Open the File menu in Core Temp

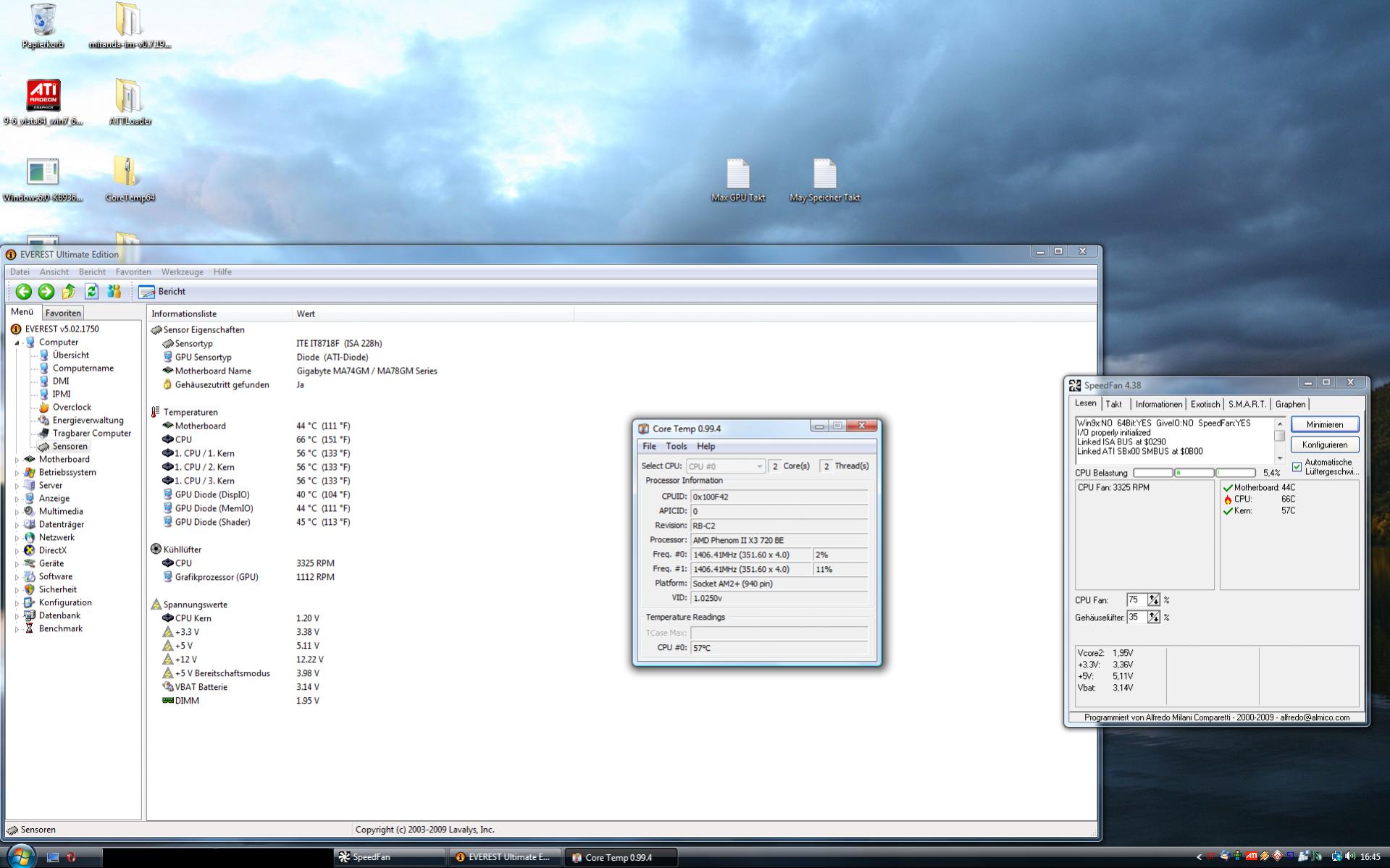[649, 446]
